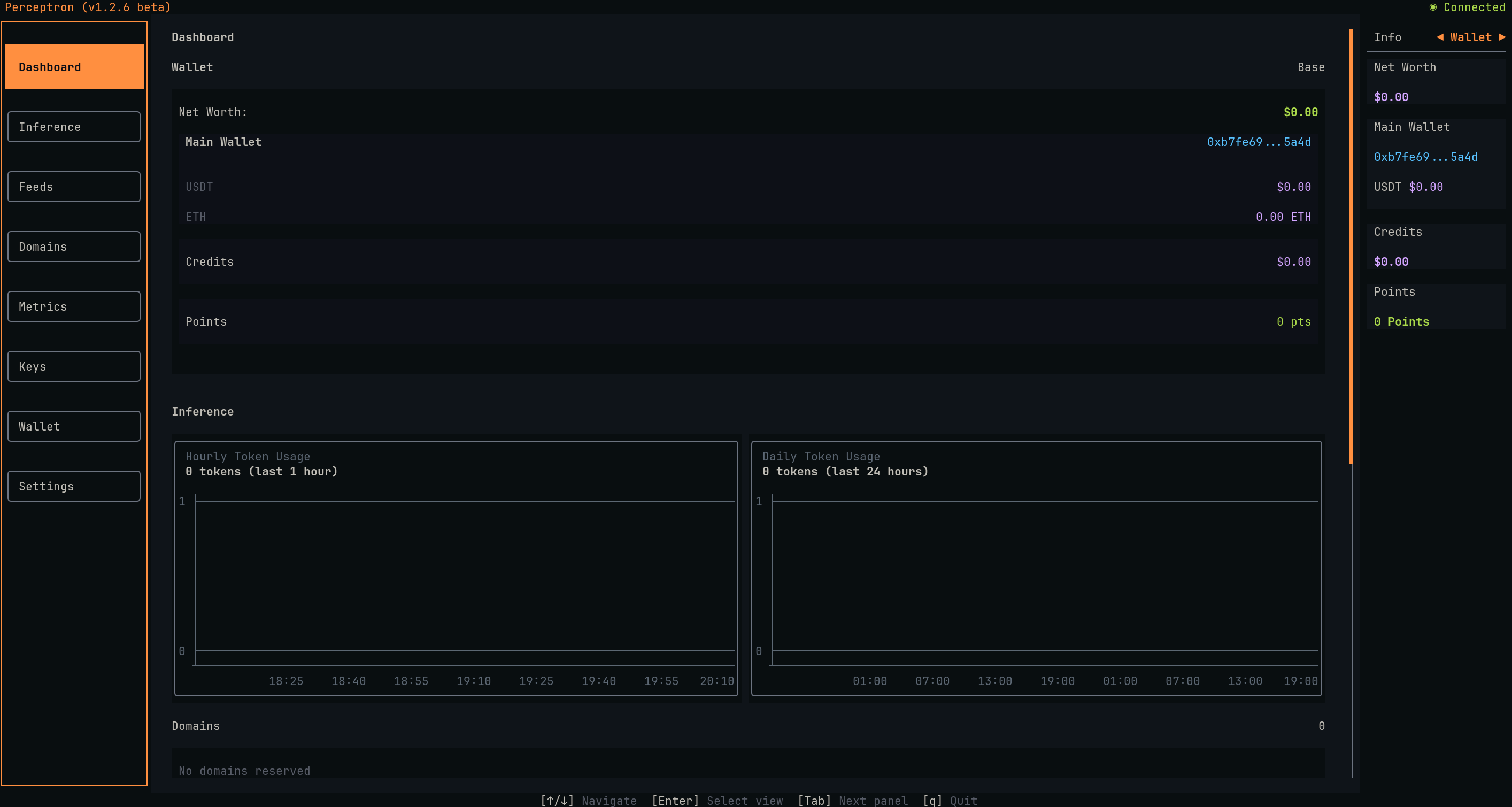Image resolution: width=1512 pixels, height=807 pixels.
Task: Click the navigate arrows hint in footer
Action: tap(588, 801)
